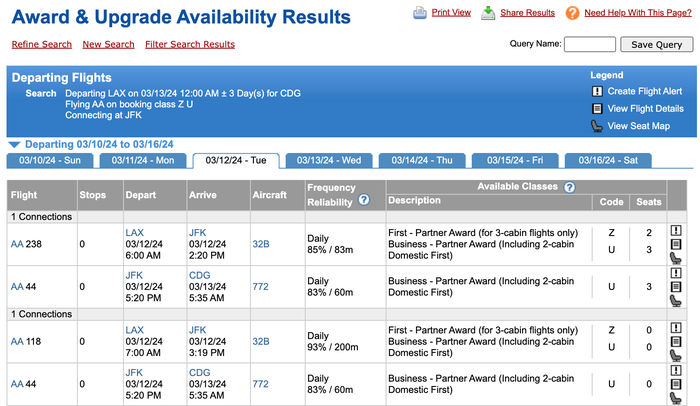Click the 93% / 200m reliability value
The width and height of the screenshot is (700, 406).
[333, 347]
